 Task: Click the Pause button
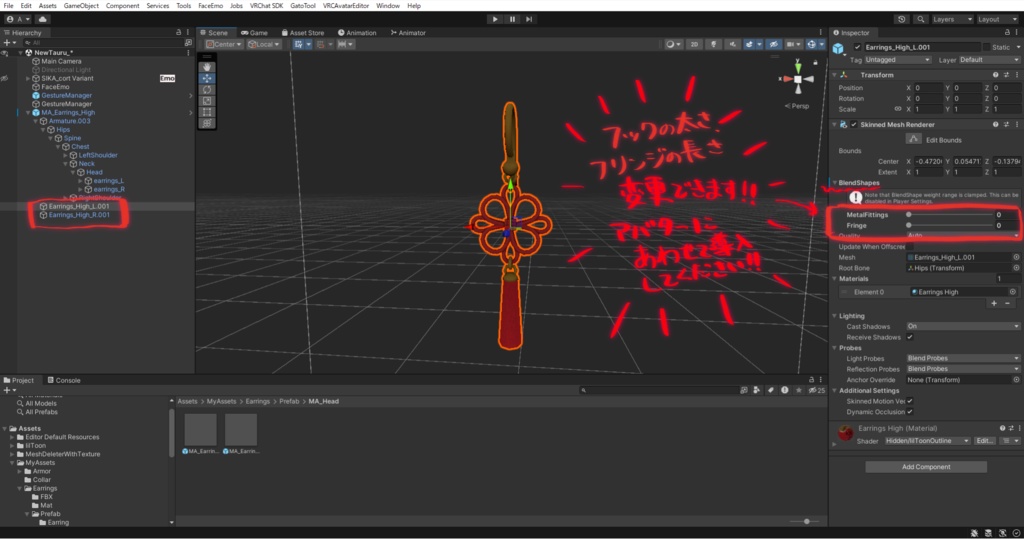tap(512, 19)
